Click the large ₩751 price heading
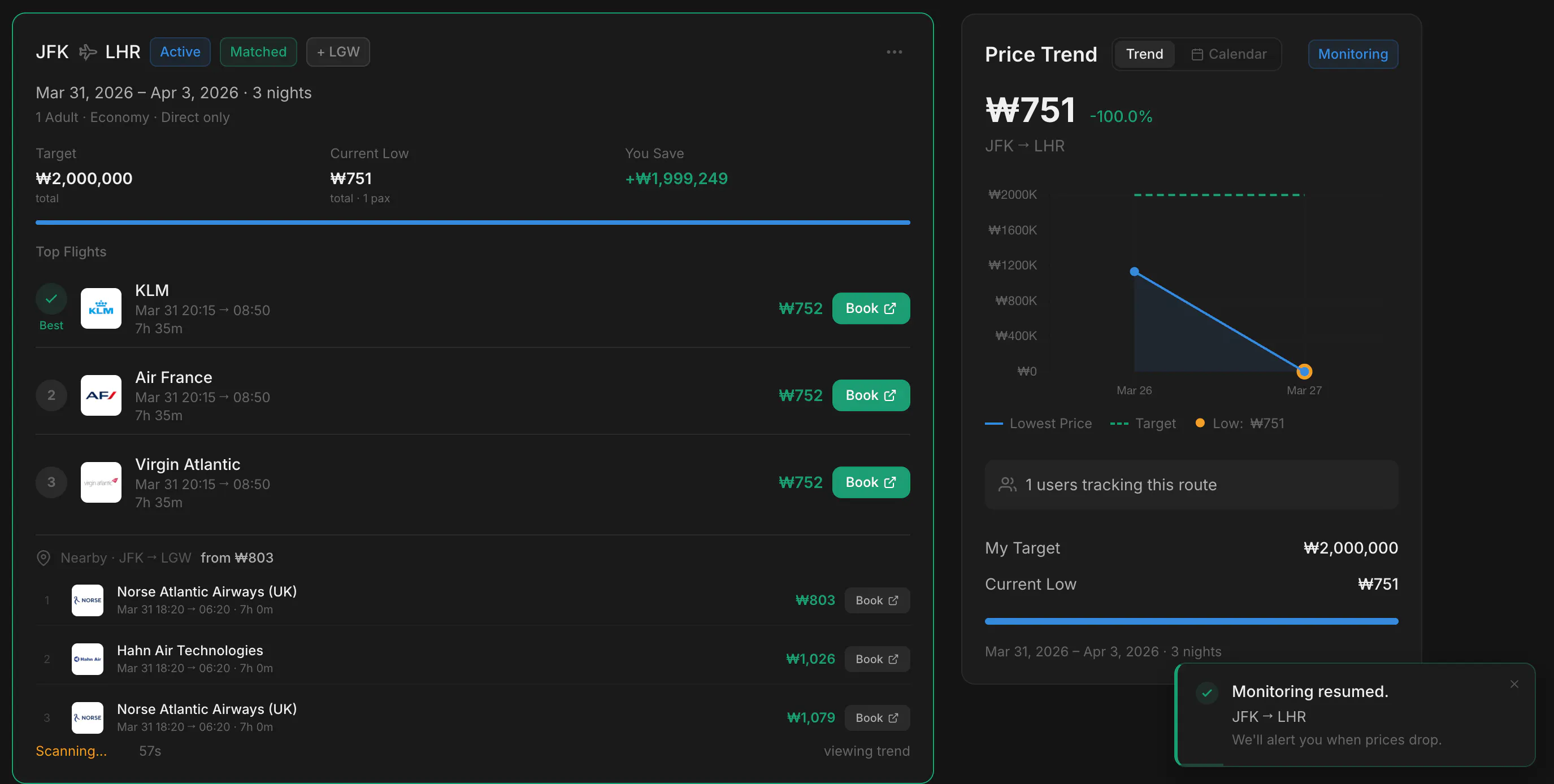 pos(1030,110)
